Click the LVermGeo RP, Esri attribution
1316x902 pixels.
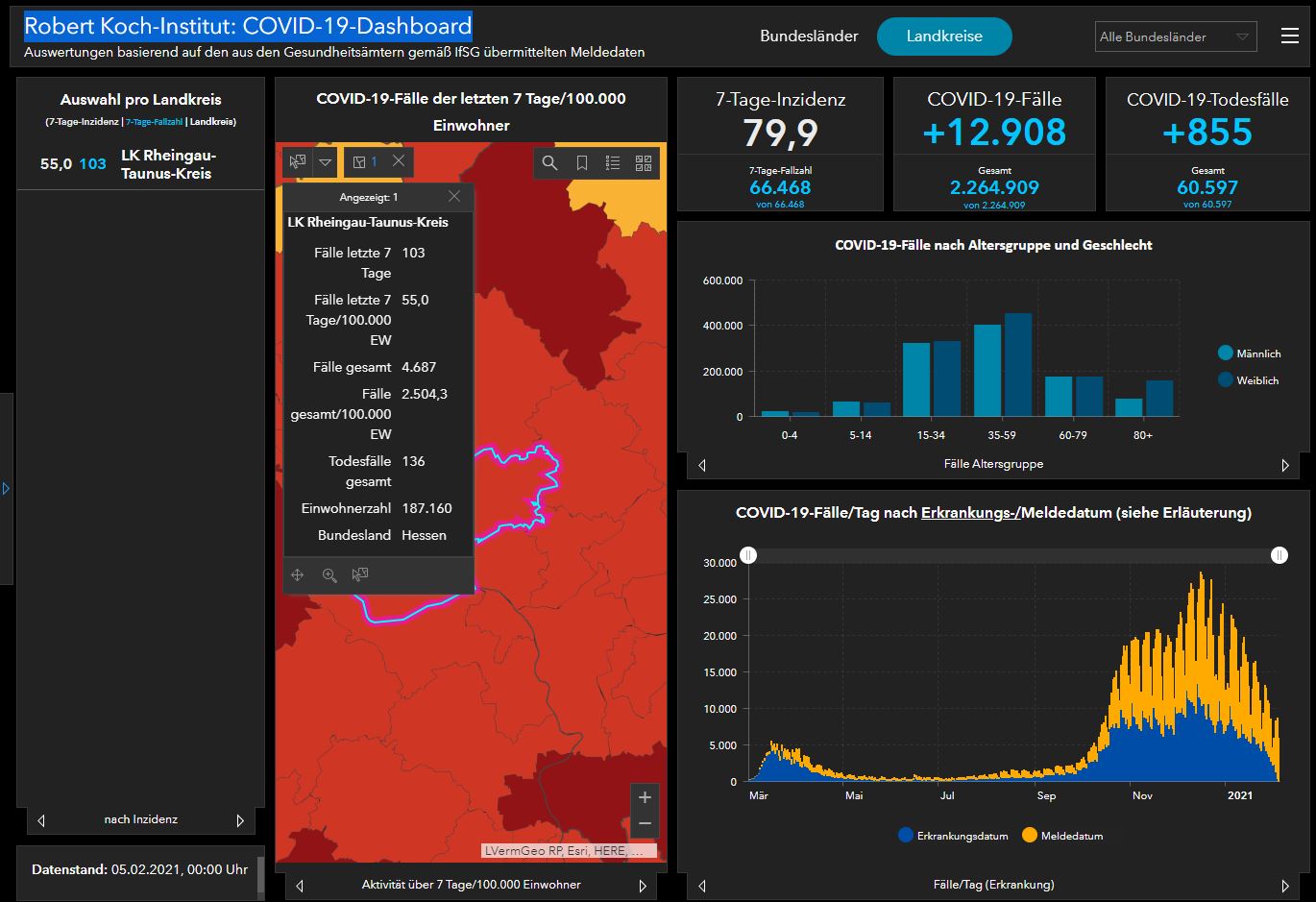(x=570, y=851)
